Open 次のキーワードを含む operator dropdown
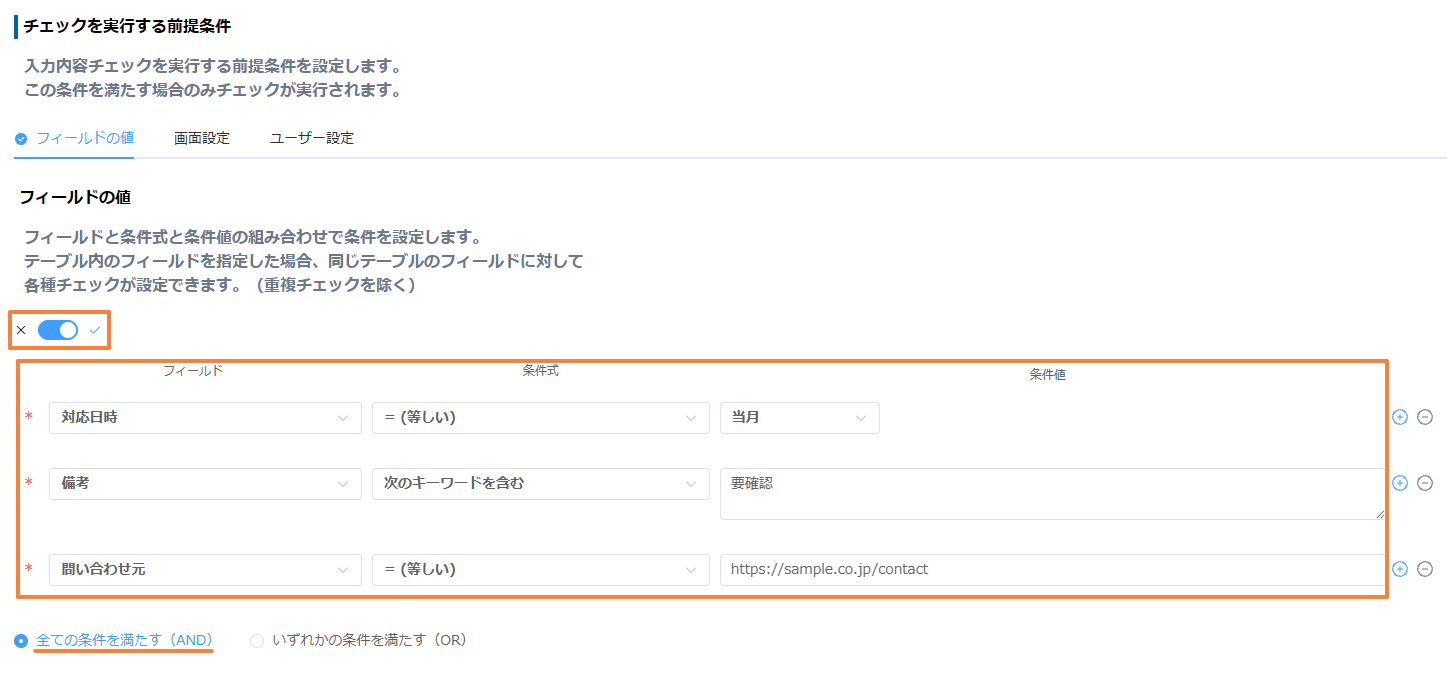Image resolution: width=1447 pixels, height=674 pixels. [x=541, y=484]
